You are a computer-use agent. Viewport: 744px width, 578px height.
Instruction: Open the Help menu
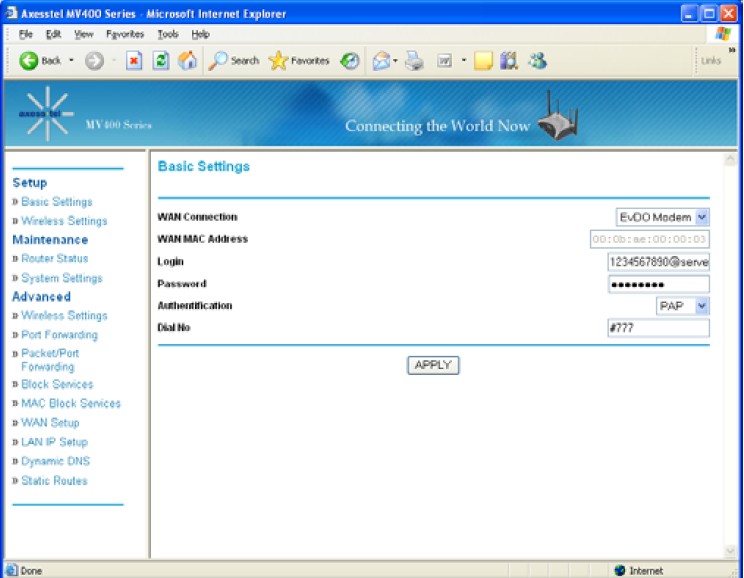pyautogui.click(x=200, y=34)
